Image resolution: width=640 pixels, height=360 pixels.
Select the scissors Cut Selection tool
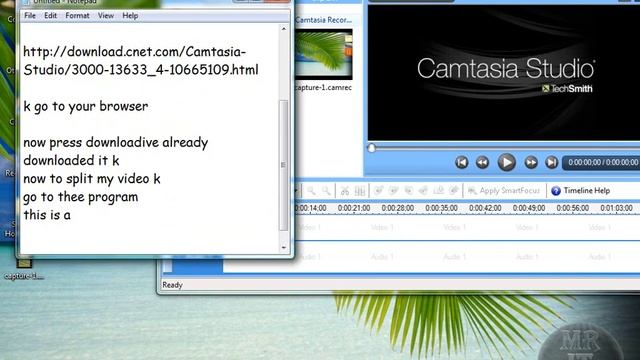tap(345, 191)
